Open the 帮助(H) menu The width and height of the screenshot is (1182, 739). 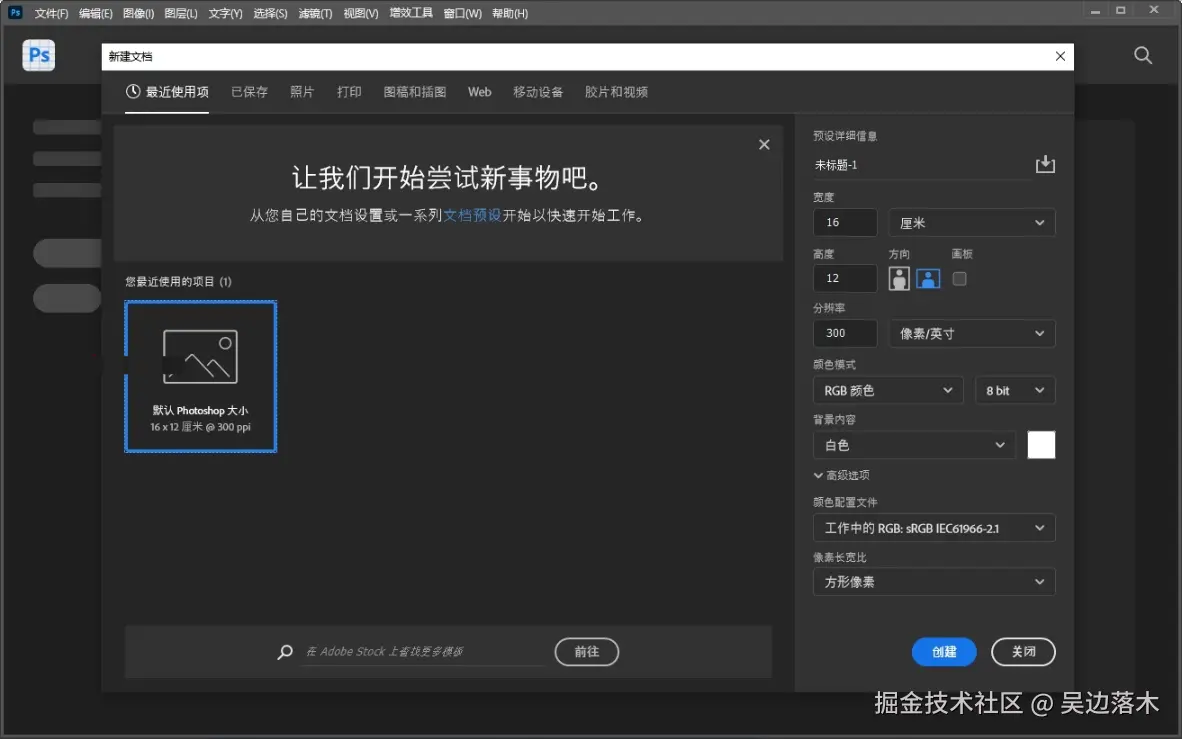pyautogui.click(x=510, y=13)
